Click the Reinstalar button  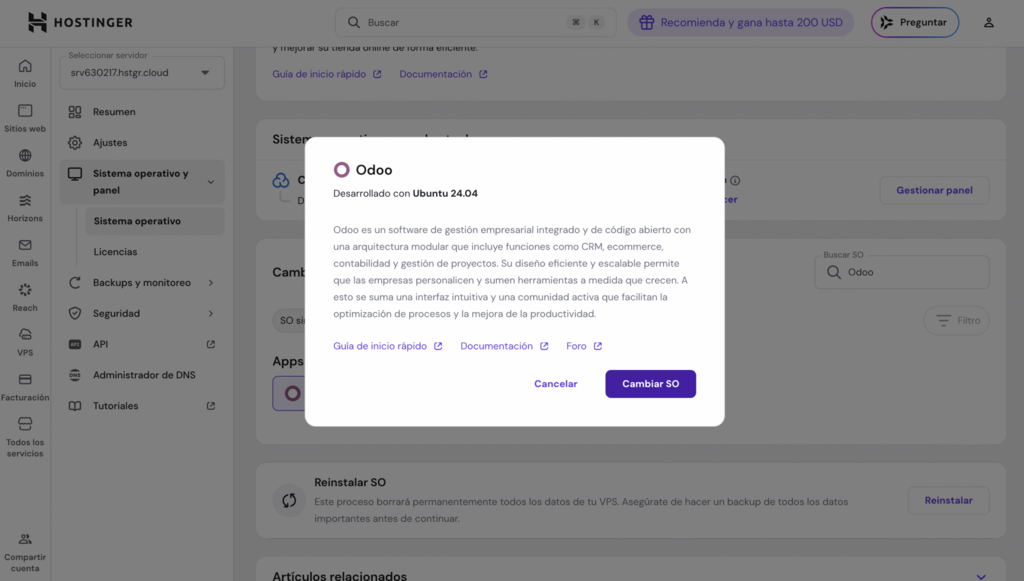948,500
